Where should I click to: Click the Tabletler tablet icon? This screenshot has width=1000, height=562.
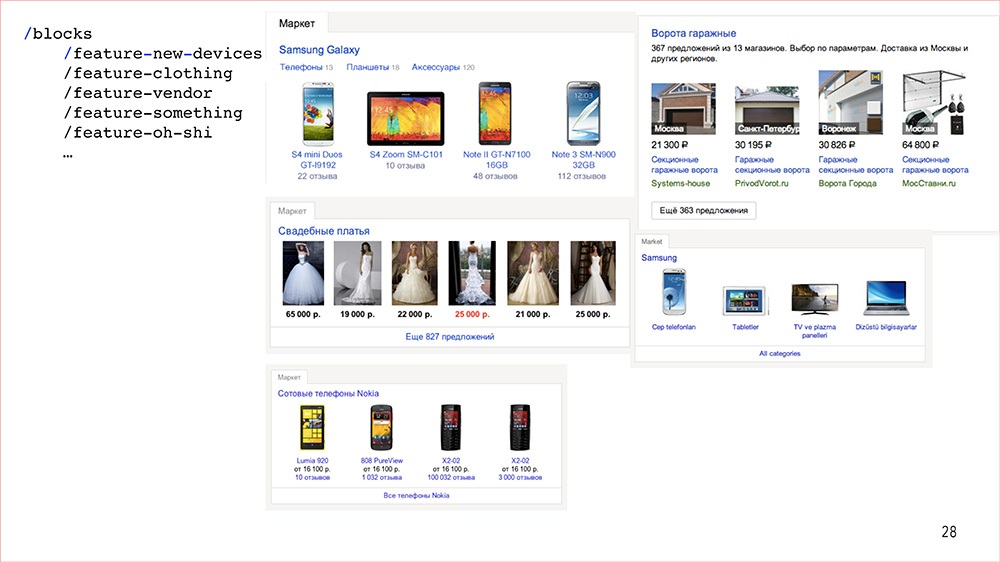745,300
